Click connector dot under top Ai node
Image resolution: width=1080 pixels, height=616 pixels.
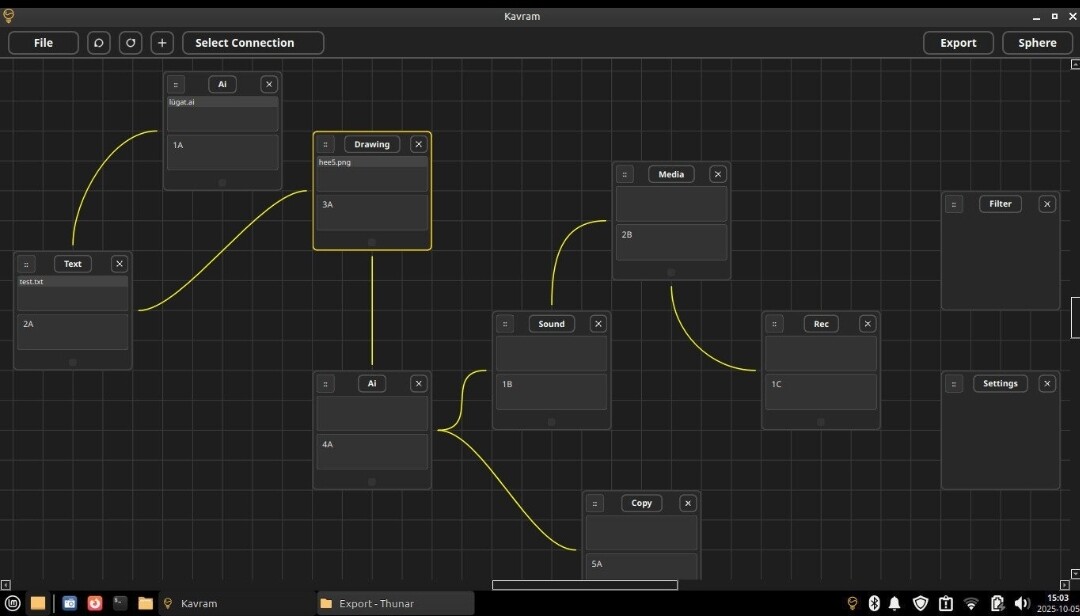tap(222, 183)
